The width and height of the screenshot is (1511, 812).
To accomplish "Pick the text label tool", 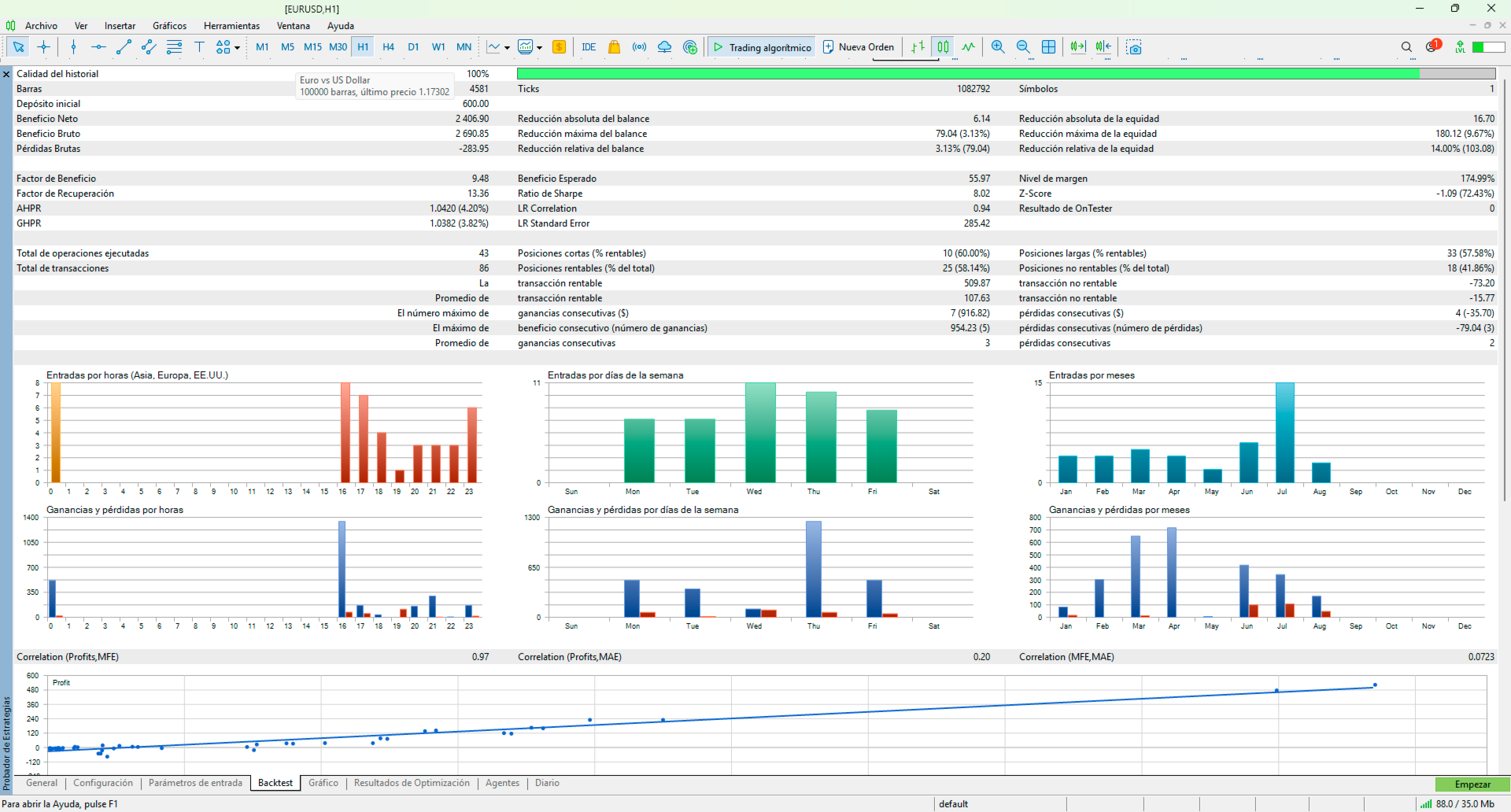I will click(199, 47).
